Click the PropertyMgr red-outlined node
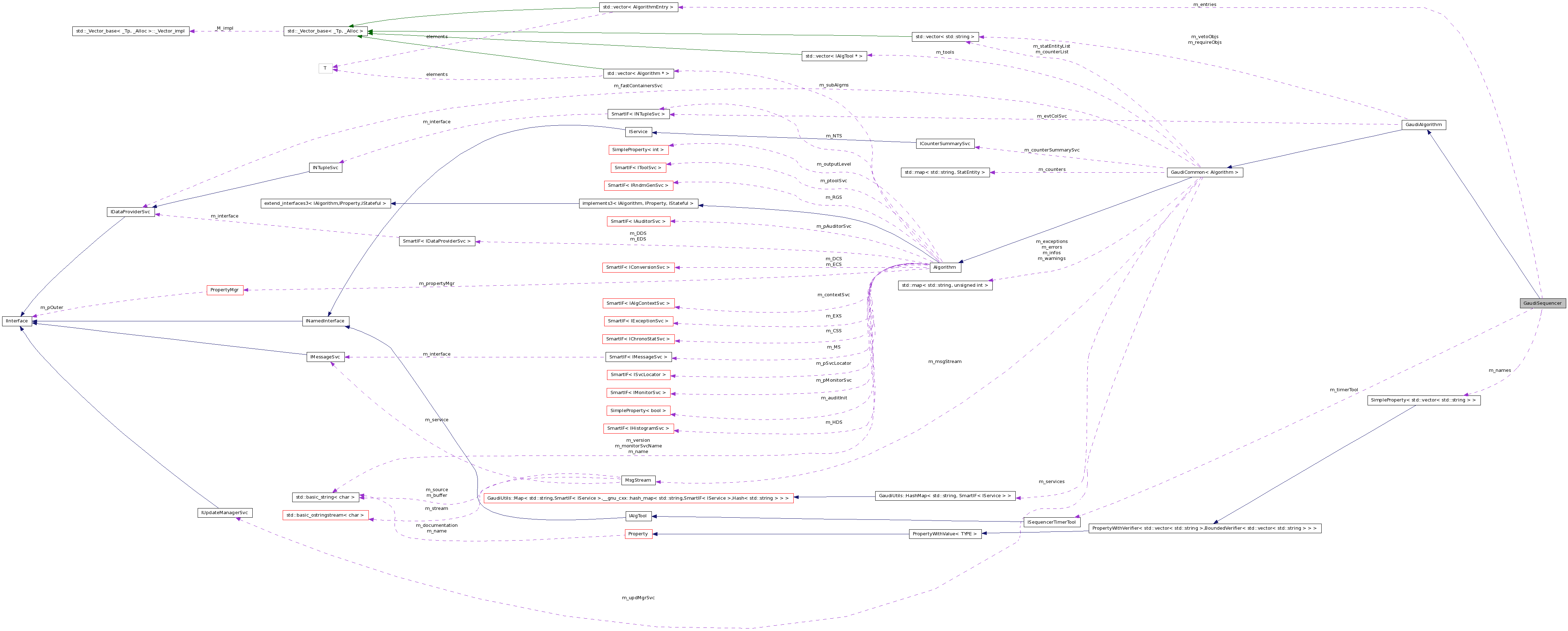 coord(225,290)
